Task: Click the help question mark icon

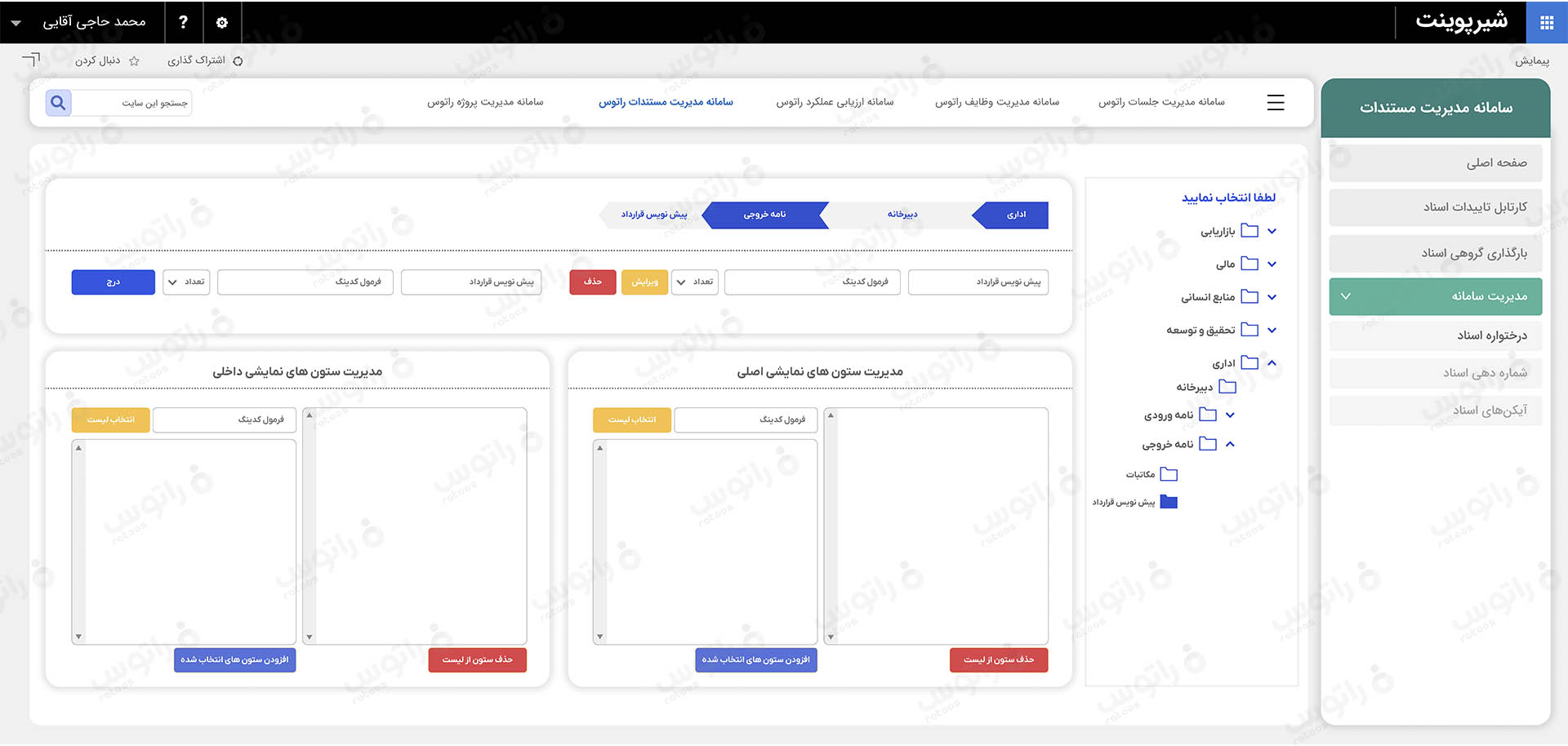Action: [183, 23]
